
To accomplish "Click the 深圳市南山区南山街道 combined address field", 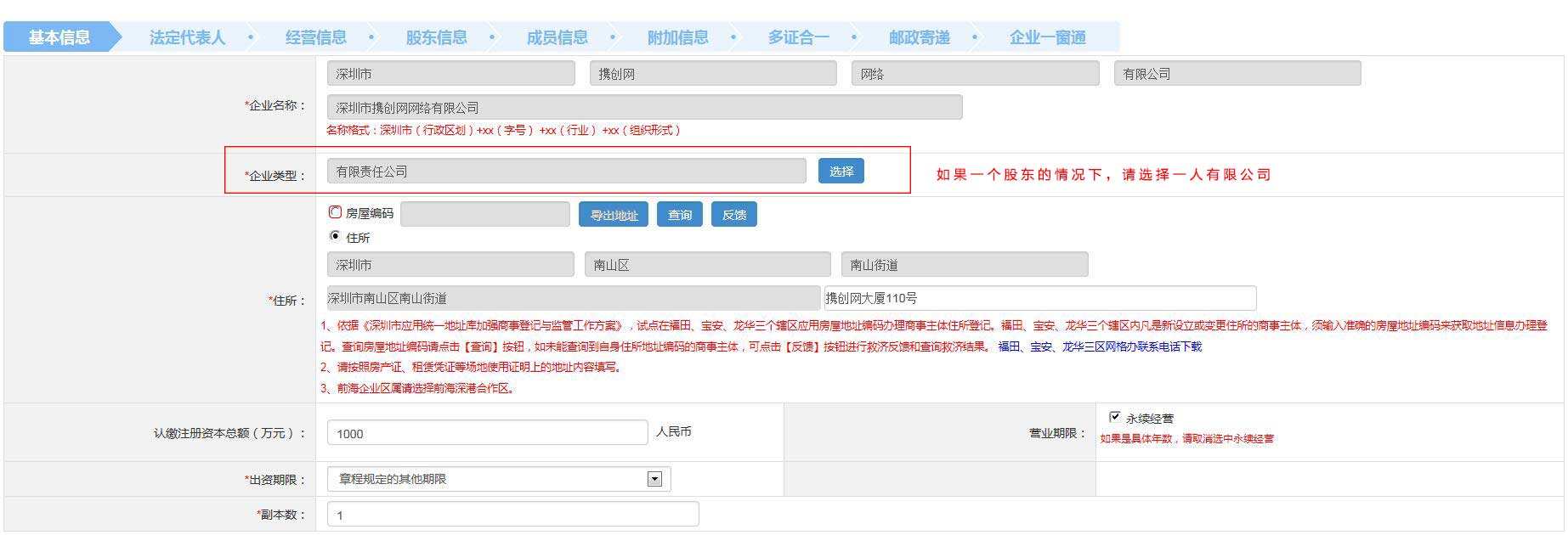I will pos(574,298).
